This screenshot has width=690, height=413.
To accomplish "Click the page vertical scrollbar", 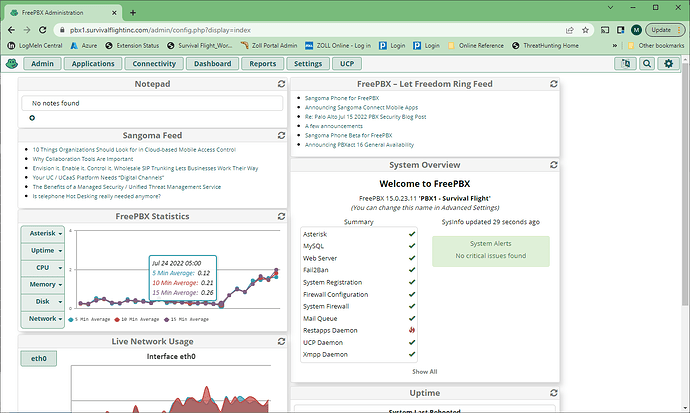I will (685, 185).
